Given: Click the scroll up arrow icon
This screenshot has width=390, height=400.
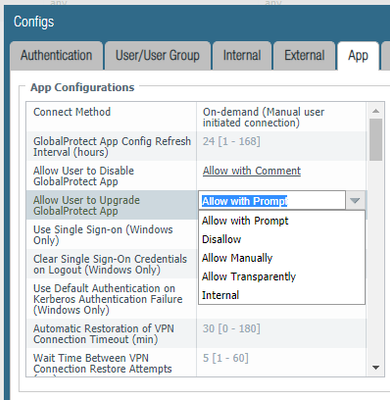Looking at the screenshot, I should point(376,111).
